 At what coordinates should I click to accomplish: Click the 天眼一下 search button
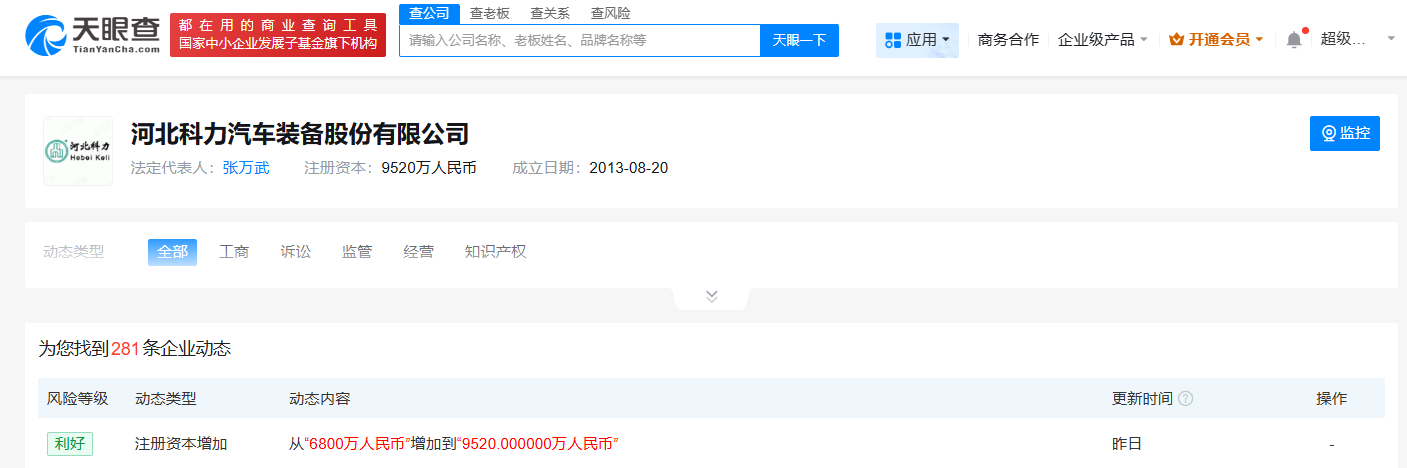[x=800, y=40]
